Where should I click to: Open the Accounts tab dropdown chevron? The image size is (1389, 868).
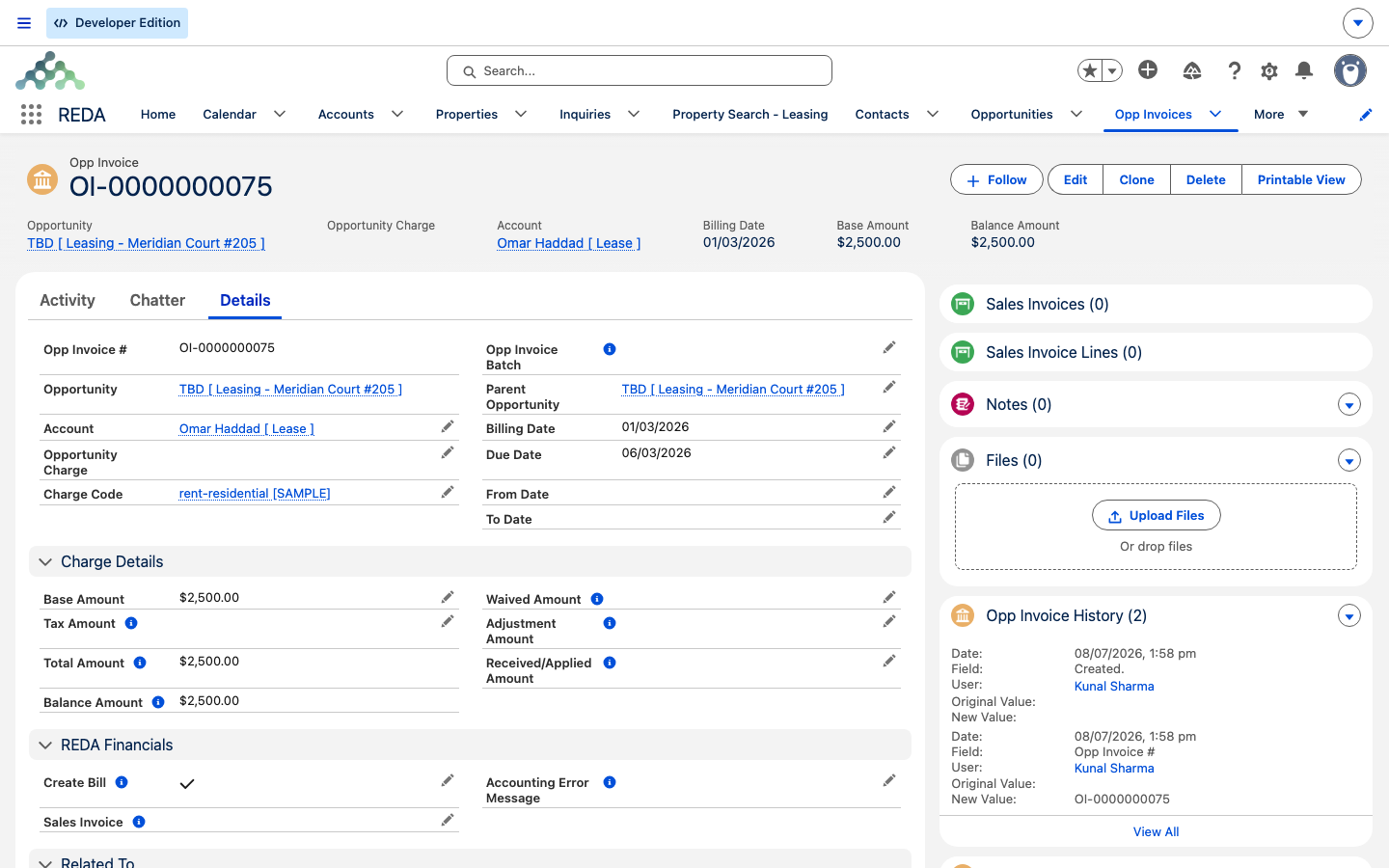pos(397,114)
